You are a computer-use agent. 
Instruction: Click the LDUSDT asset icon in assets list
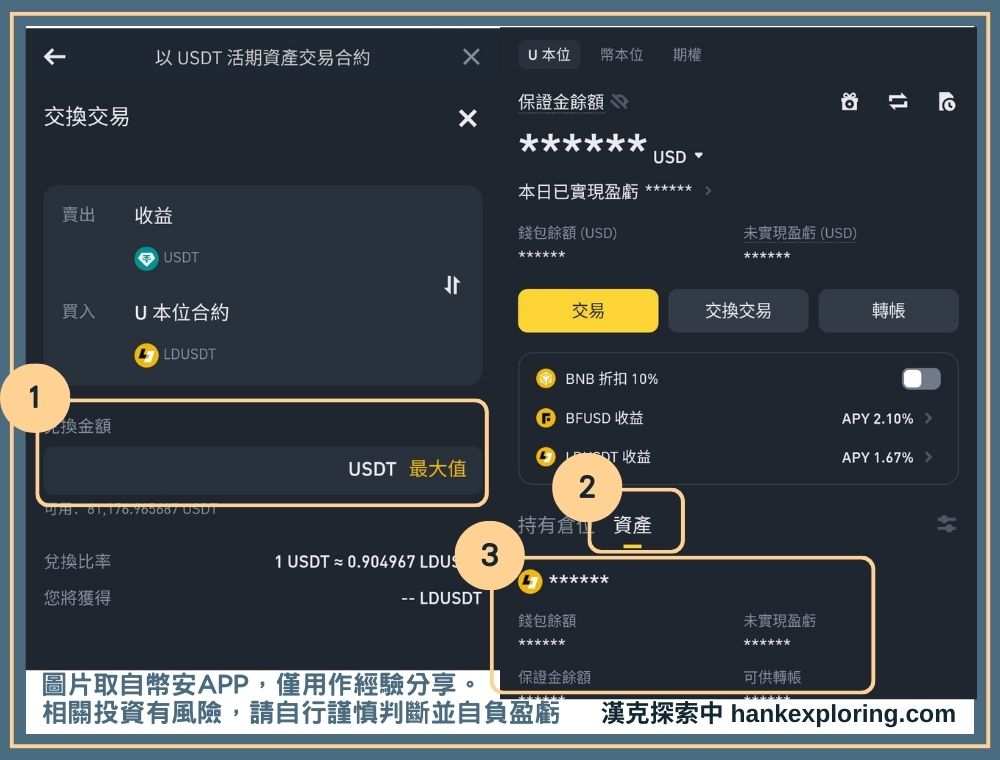coord(530,581)
